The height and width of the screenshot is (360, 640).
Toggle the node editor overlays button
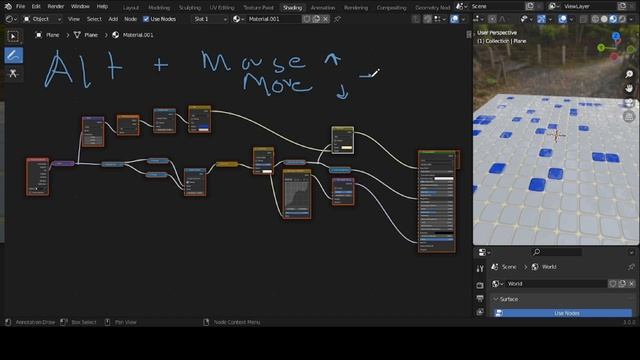(454, 19)
